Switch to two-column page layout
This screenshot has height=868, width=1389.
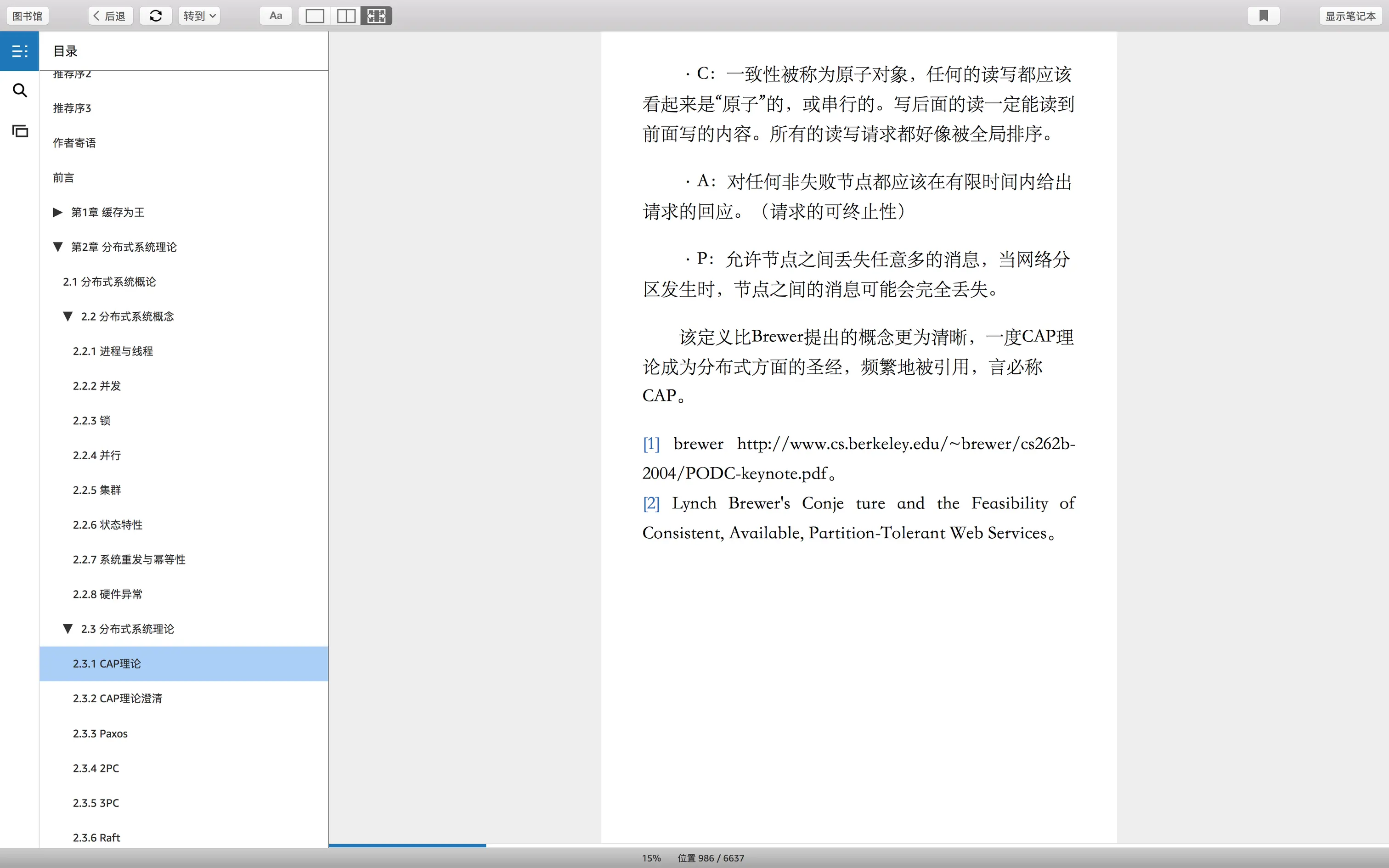tap(345, 16)
